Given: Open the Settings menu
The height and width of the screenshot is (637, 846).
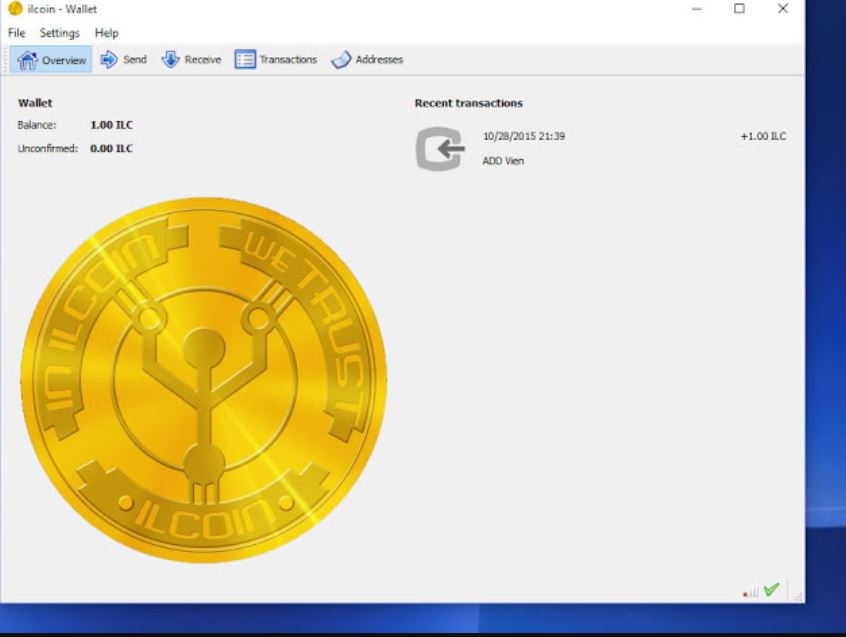Looking at the screenshot, I should 59,33.
